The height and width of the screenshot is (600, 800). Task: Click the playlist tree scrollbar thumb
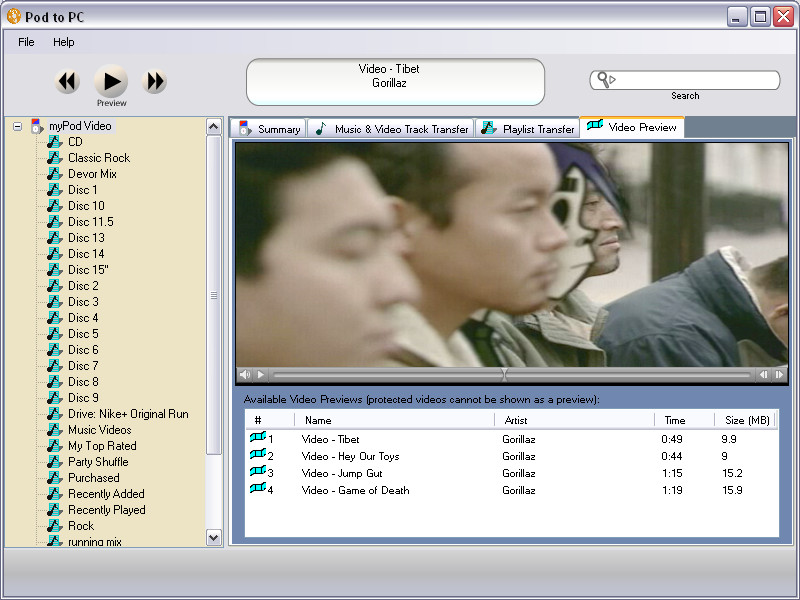click(214, 295)
